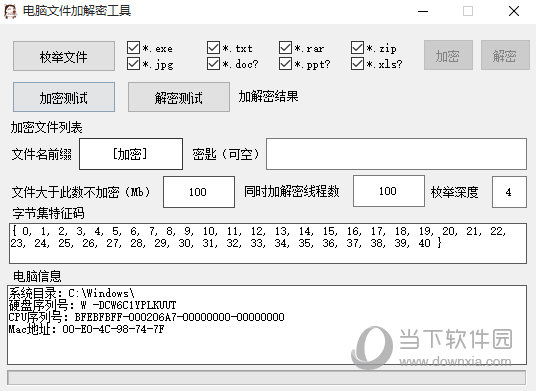Click the 系统目录 line in computer info

[71, 293]
